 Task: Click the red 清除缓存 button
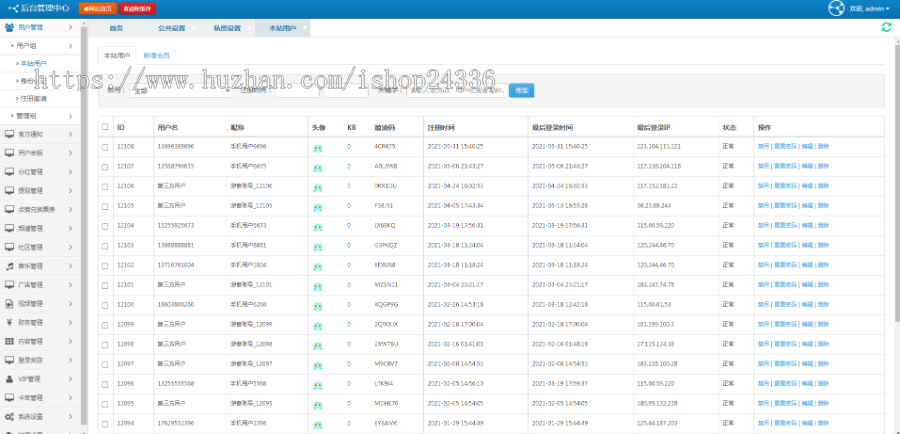pos(137,9)
